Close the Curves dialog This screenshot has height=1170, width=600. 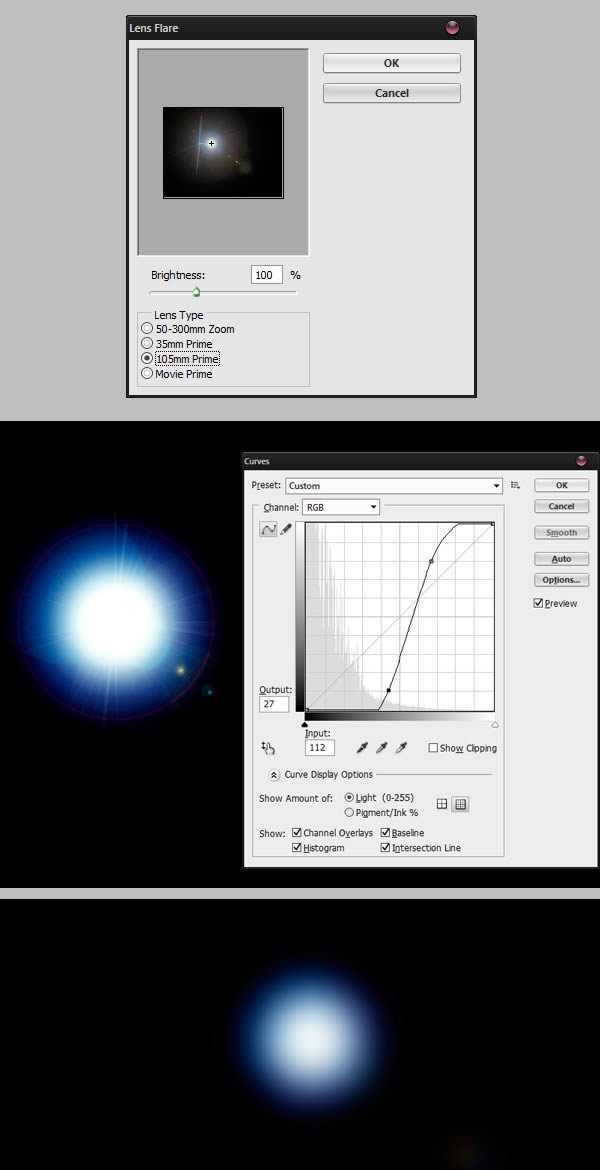[x=581, y=461]
